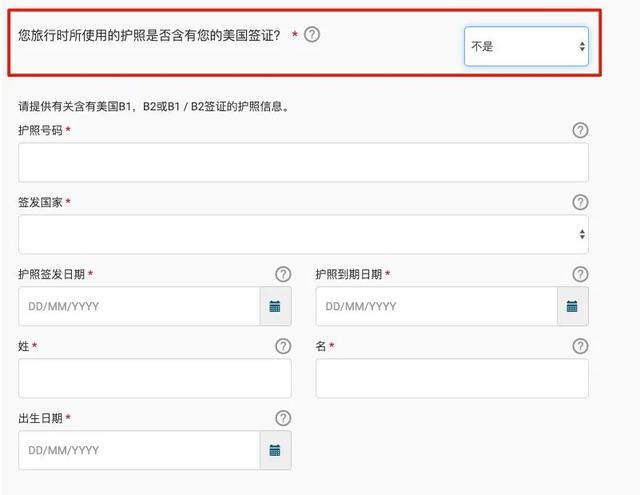Open calendar picker for 护照签发日期

coord(275,306)
